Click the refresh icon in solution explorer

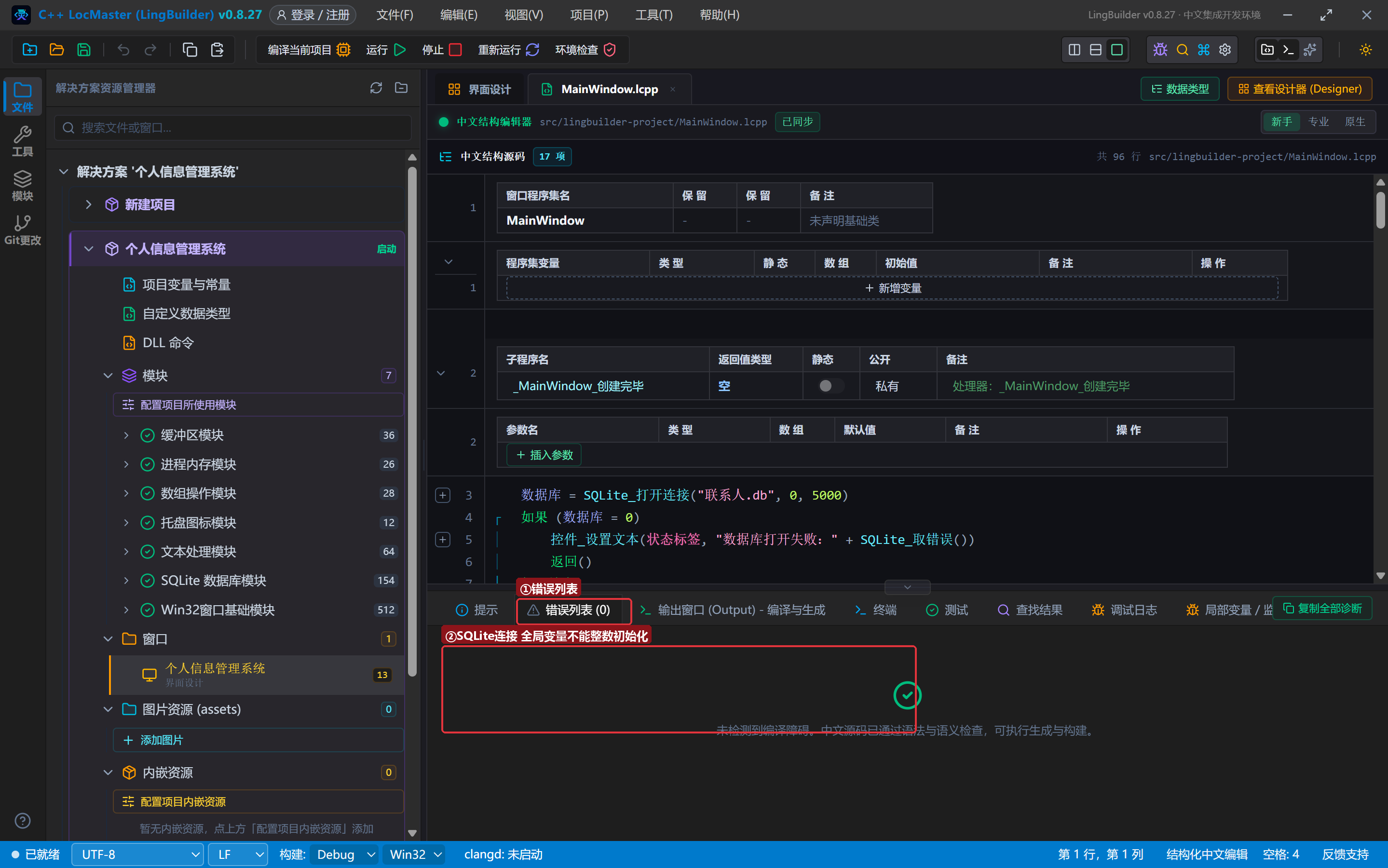[376, 88]
